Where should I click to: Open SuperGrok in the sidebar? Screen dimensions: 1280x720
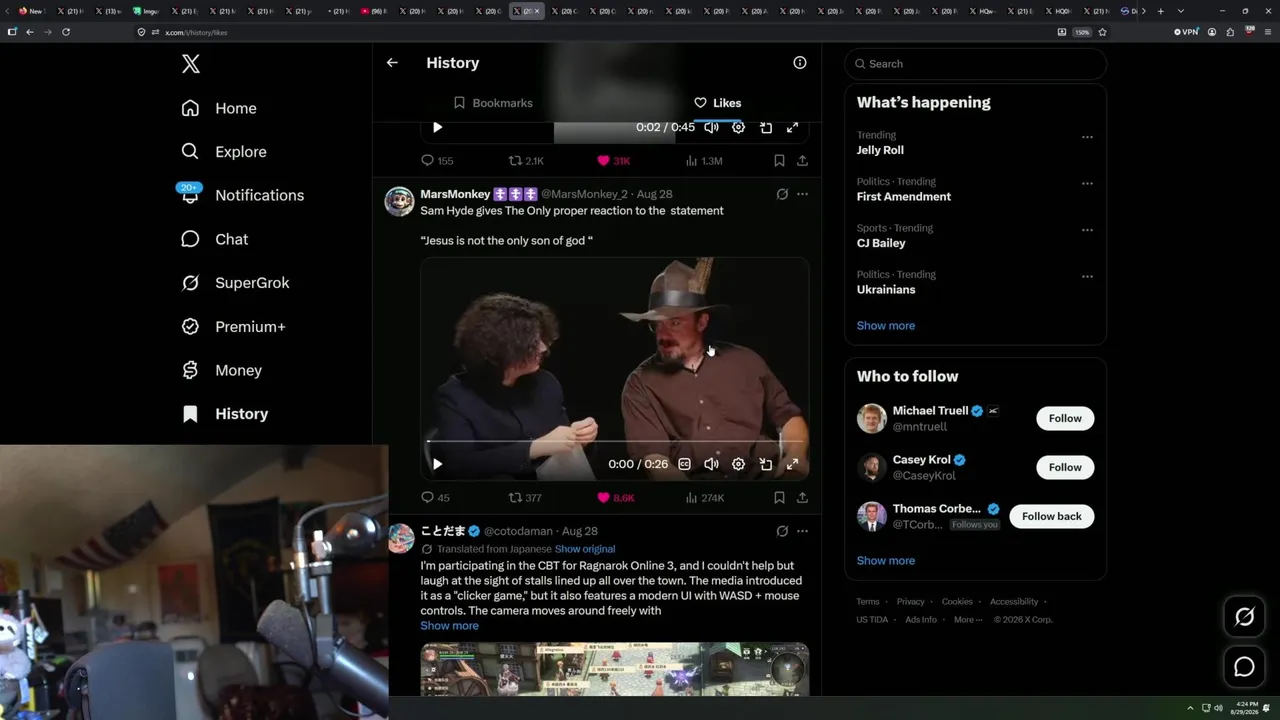(235, 283)
